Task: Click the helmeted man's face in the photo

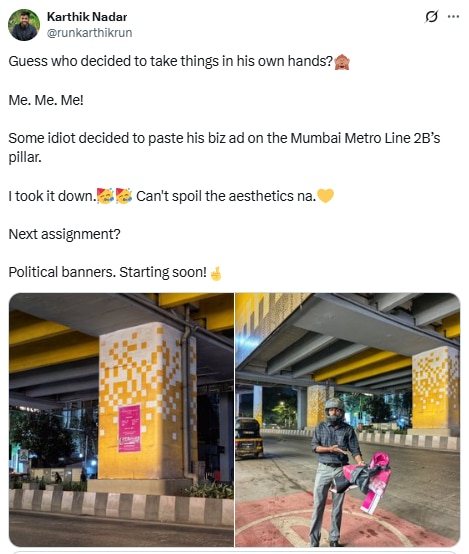Action: [x=334, y=412]
